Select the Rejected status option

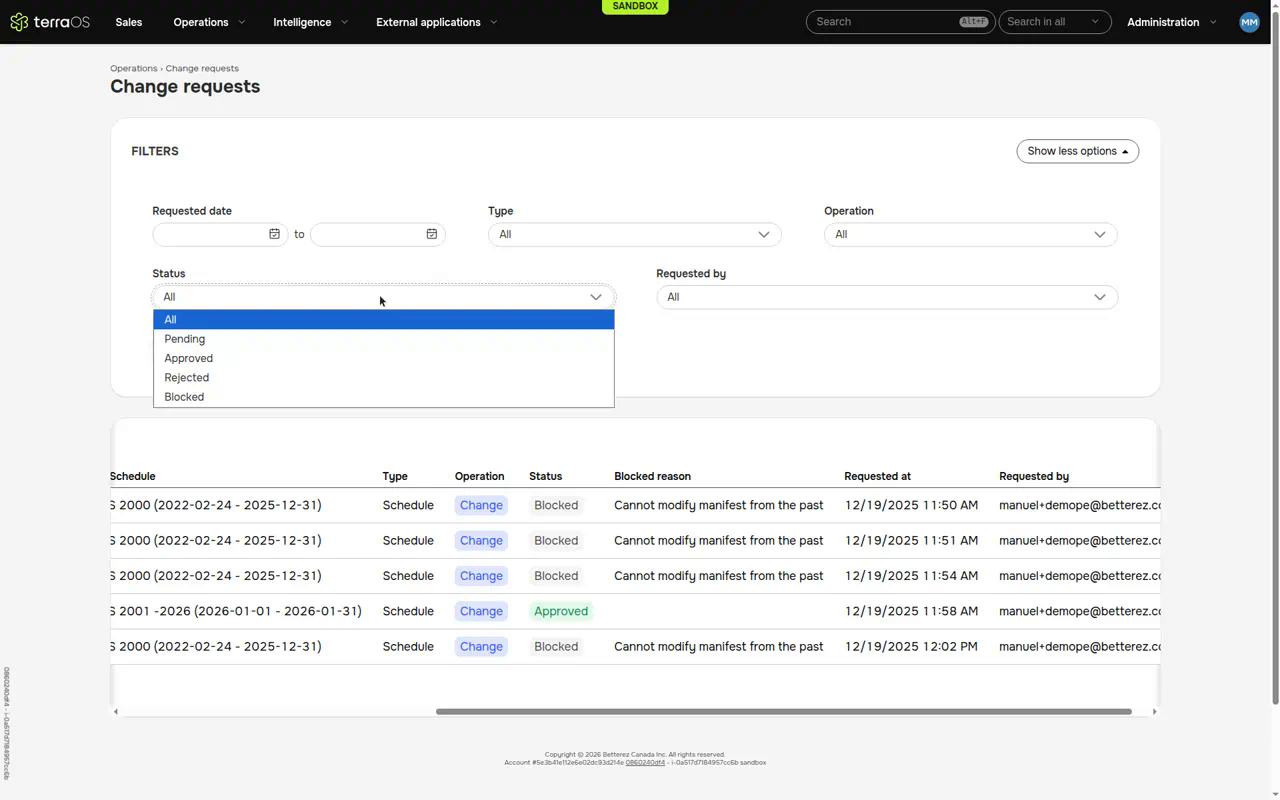click(384, 378)
